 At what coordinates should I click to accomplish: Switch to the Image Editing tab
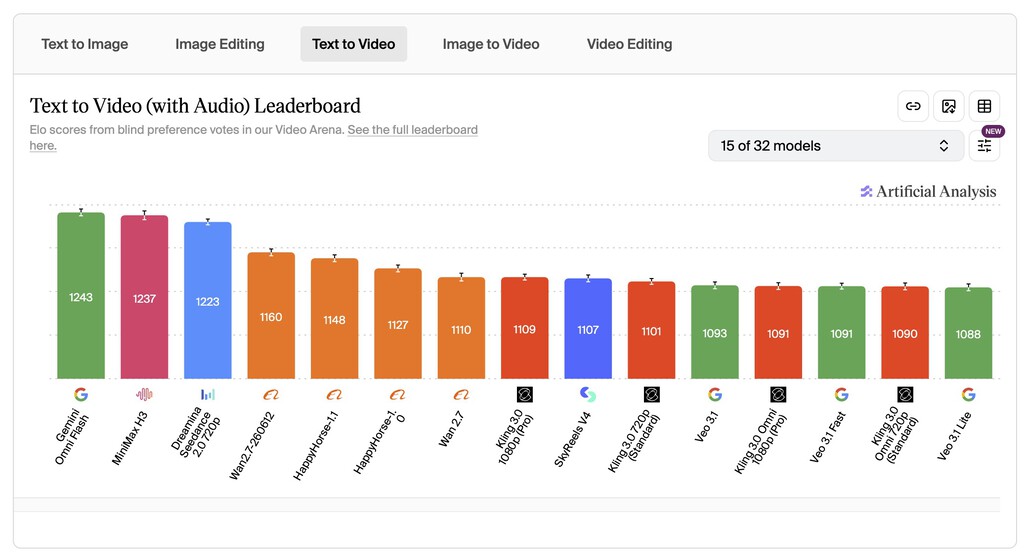(220, 44)
